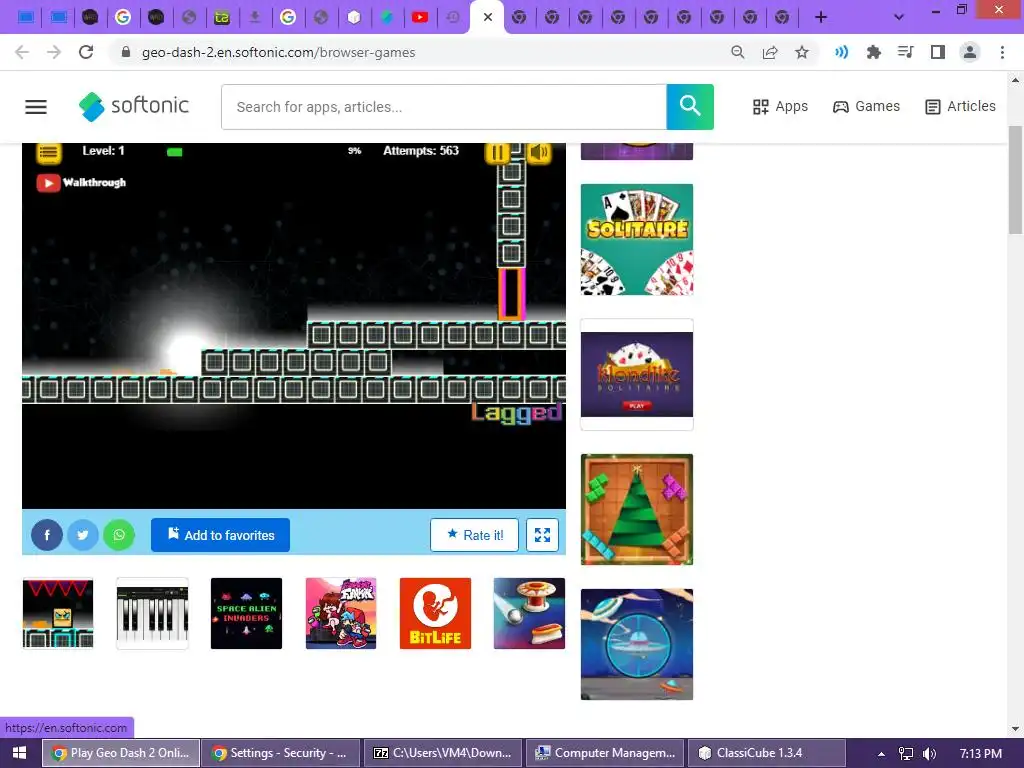Open the piano keyboard game thumbnail
This screenshot has height=768, width=1024.
pyautogui.click(x=152, y=613)
